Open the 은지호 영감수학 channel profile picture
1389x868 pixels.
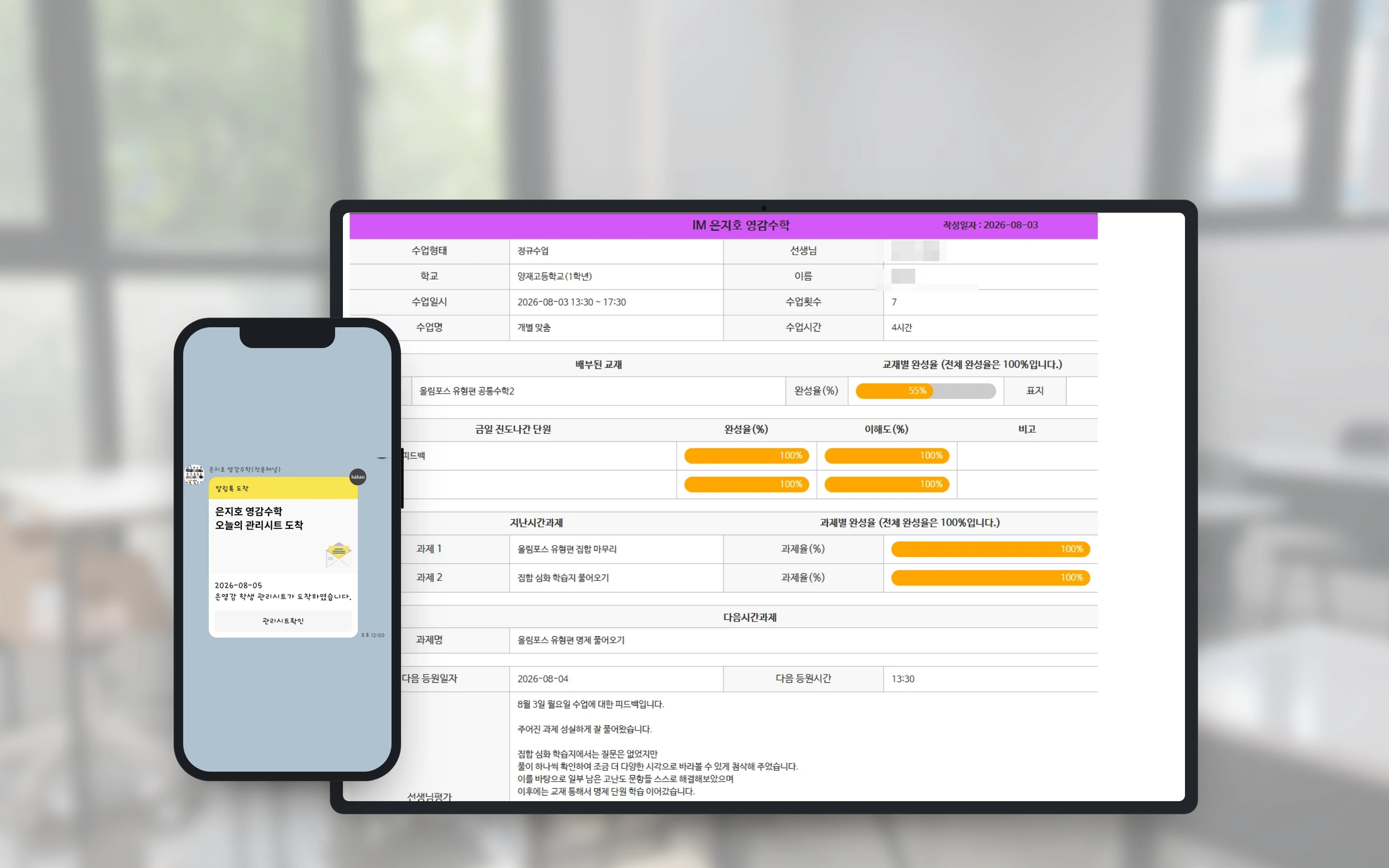click(194, 475)
